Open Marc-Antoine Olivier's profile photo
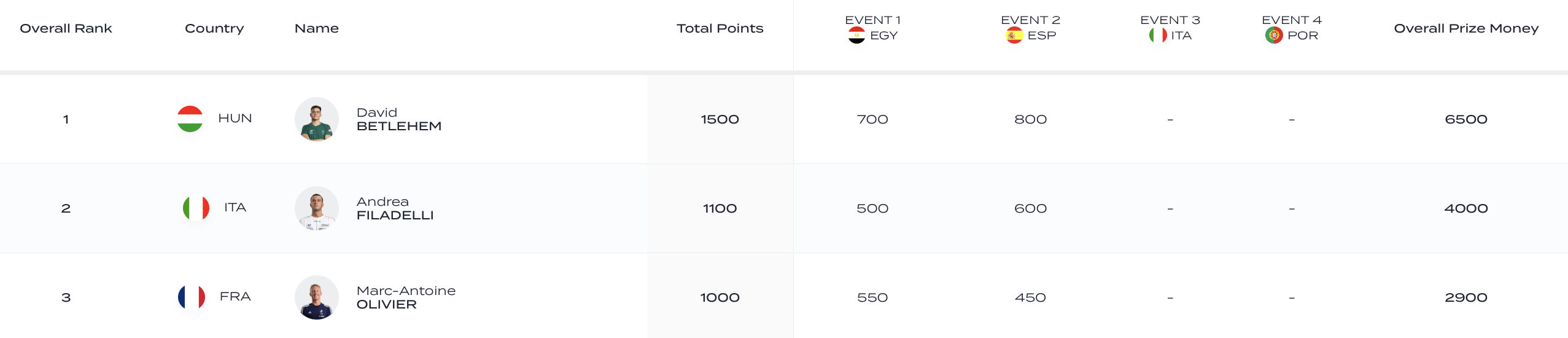1568x338 pixels. [x=317, y=297]
